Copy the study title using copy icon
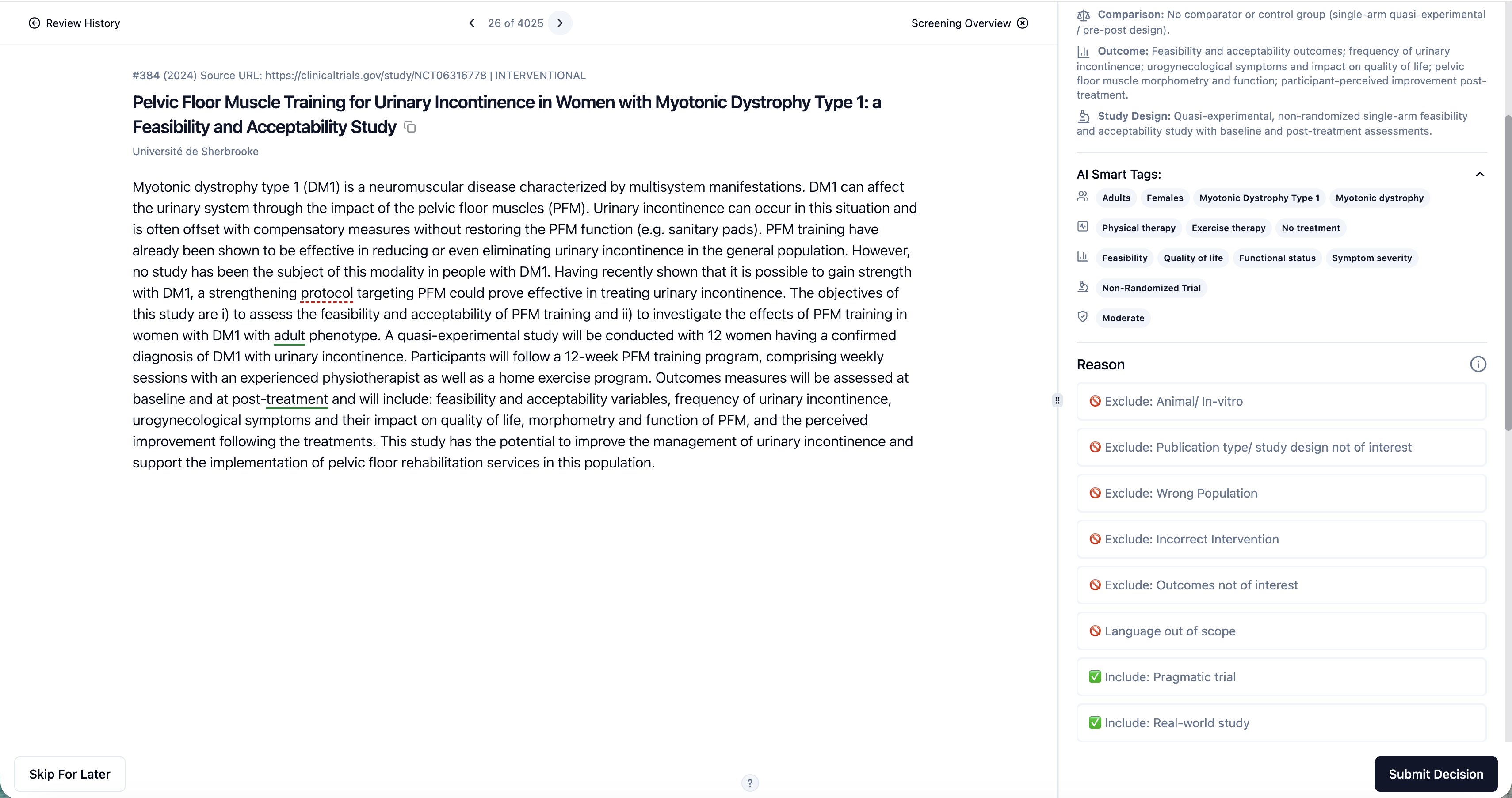This screenshot has width=1512, height=798. (x=410, y=127)
